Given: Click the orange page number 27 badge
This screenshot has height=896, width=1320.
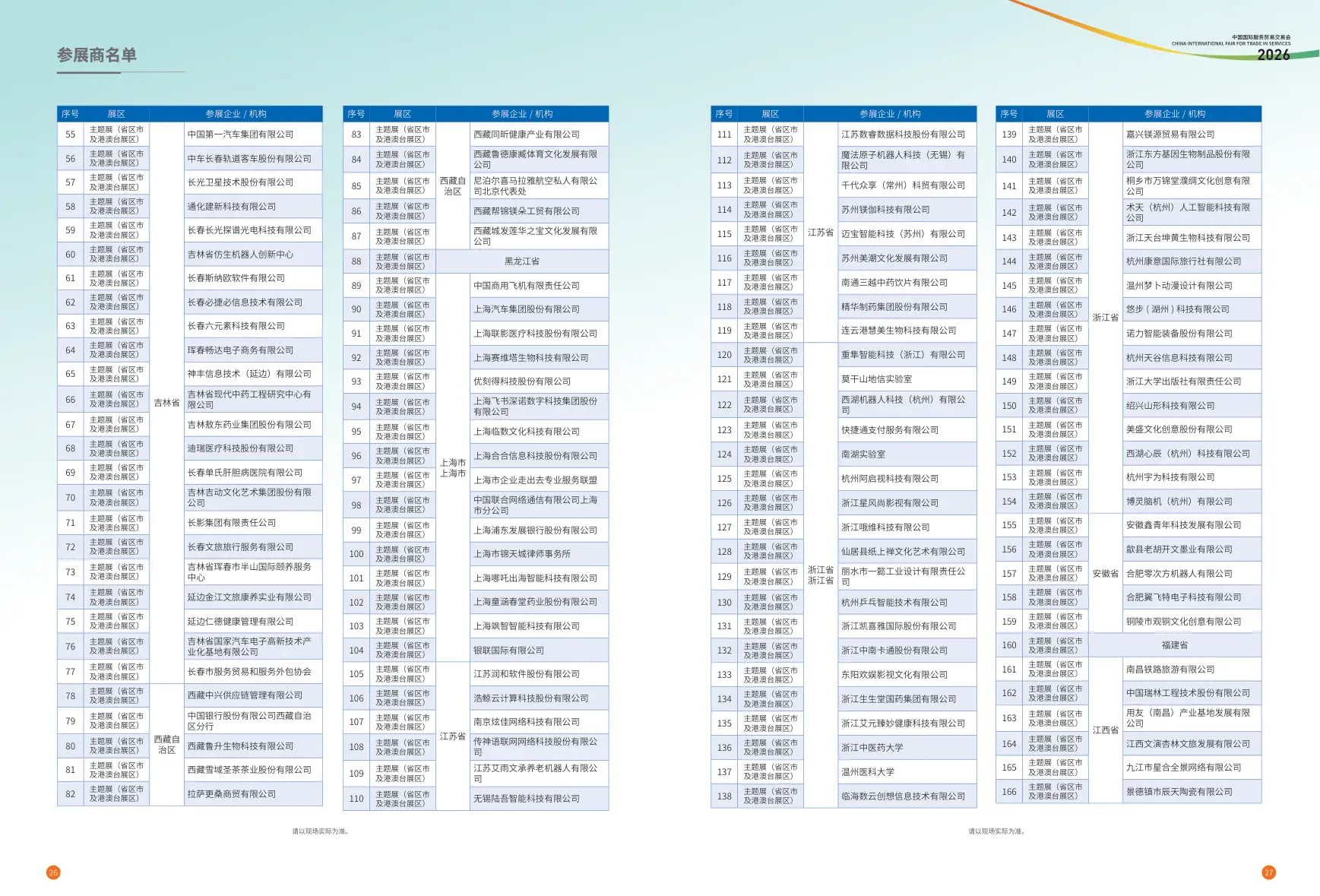Looking at the screenshot, I should [1268, 872].
